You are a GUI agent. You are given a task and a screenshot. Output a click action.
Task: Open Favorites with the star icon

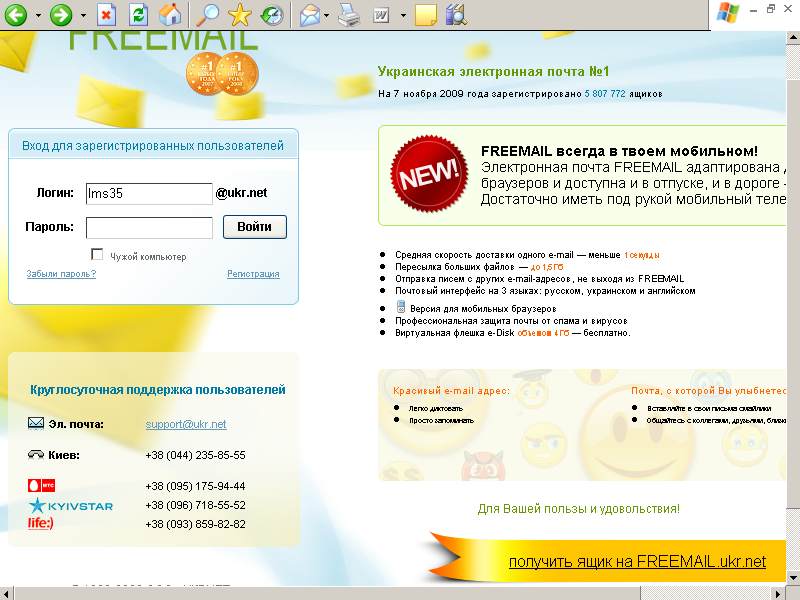click(x=240, y=14)
